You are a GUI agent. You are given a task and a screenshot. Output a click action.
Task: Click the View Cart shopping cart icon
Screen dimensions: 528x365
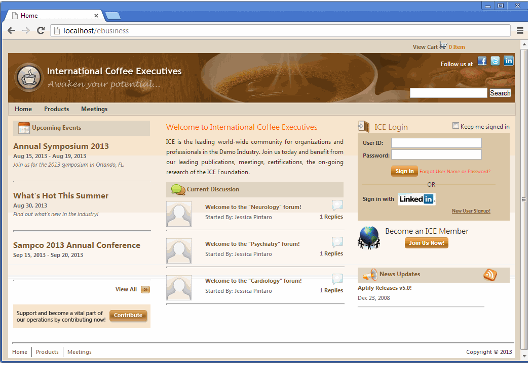tap(443, 45)
